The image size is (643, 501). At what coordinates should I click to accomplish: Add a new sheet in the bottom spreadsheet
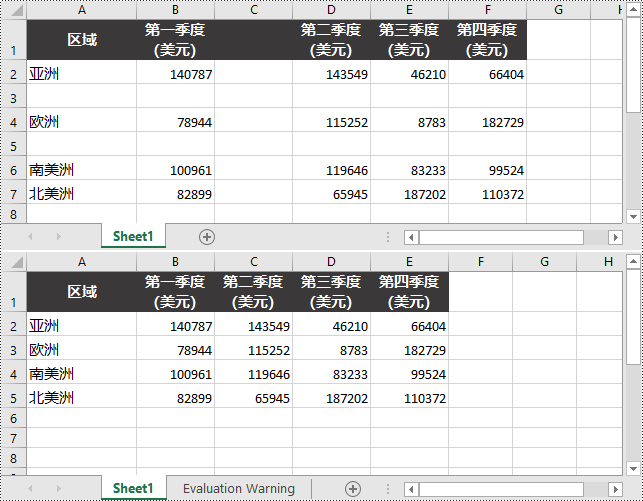tap(353, 489)
